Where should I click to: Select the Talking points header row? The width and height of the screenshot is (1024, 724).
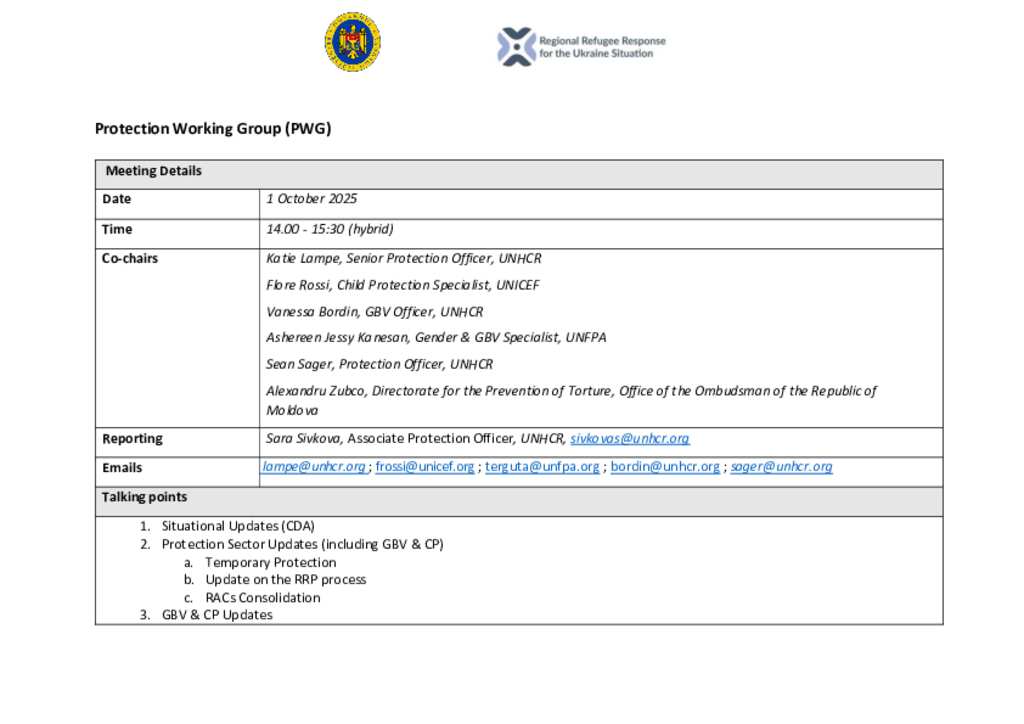tap(518, 497)
